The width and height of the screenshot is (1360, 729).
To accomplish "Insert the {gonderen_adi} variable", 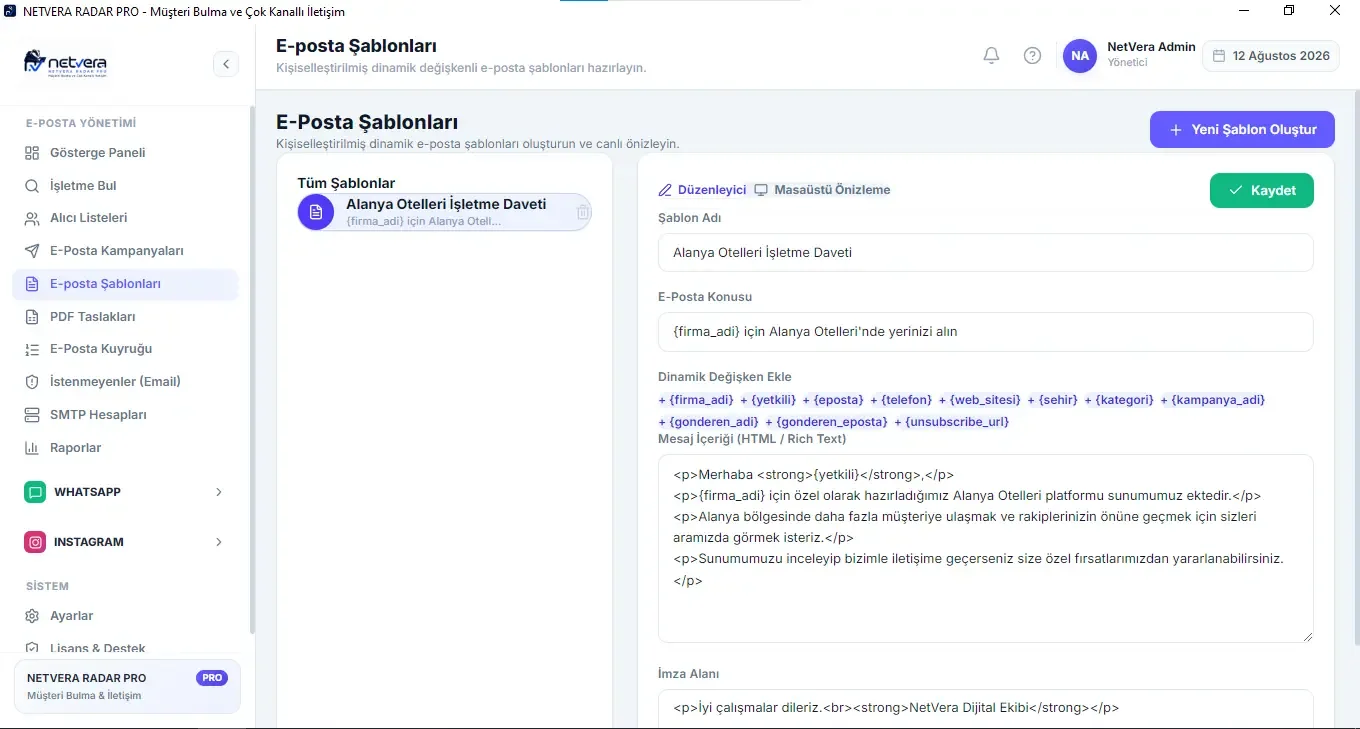I will 709,422.
